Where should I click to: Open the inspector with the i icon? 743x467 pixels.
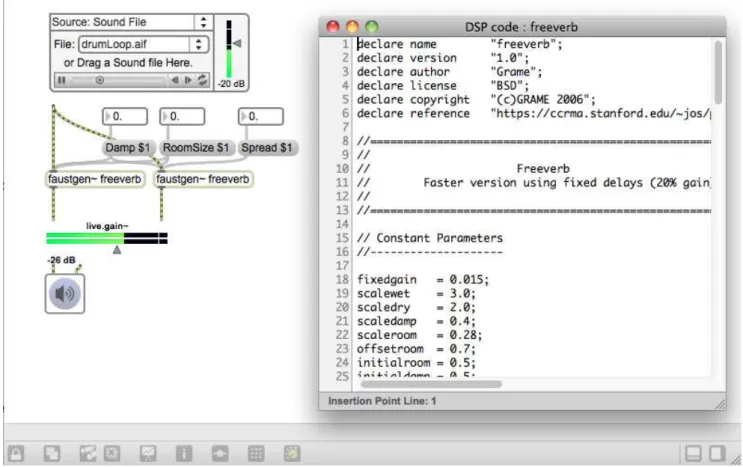[x=184, y=453]
